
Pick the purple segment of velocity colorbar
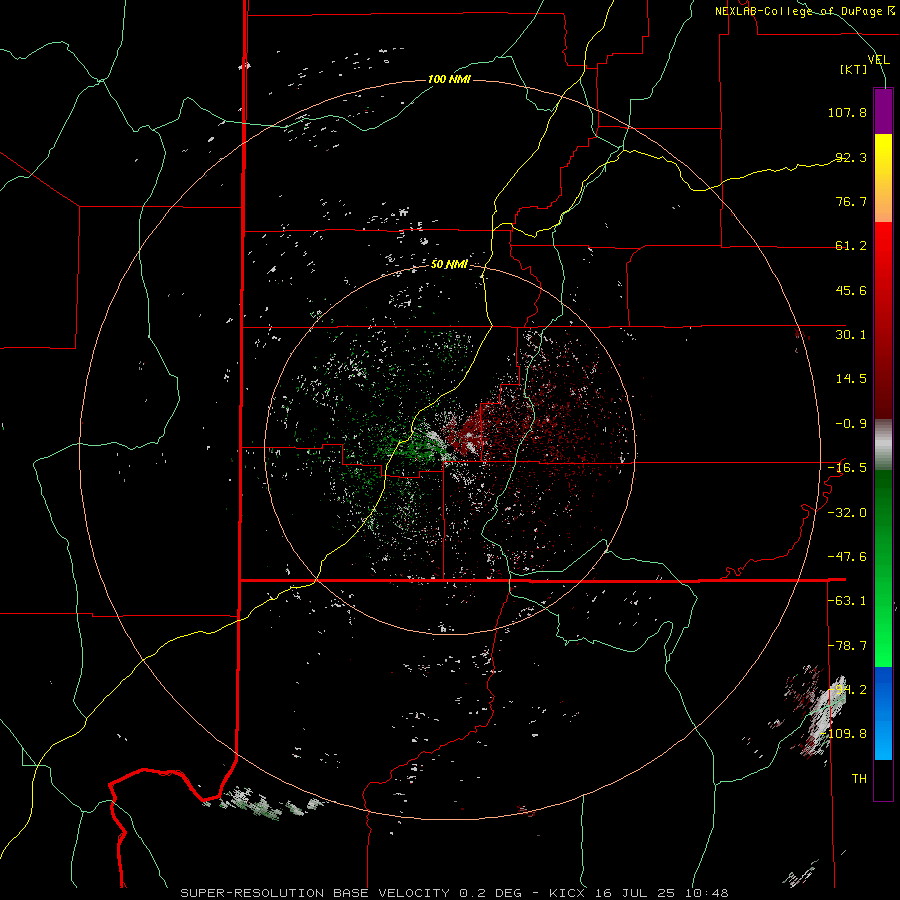pos(883,111)
